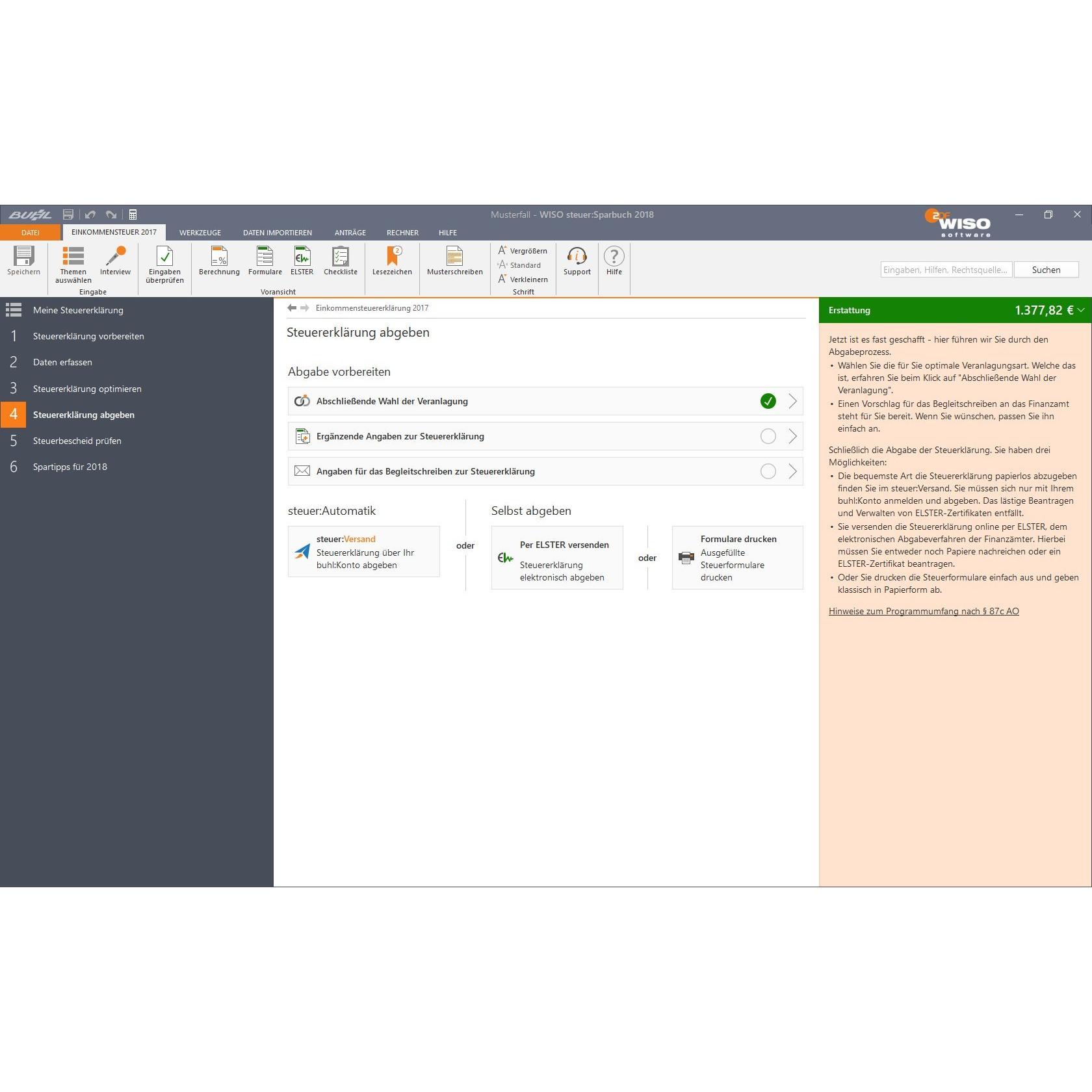Go to step 1 Steuererklärung vorbereiten
Image resolution: width=1092 pixels, height=1092 pixels.
coord(136,336)
